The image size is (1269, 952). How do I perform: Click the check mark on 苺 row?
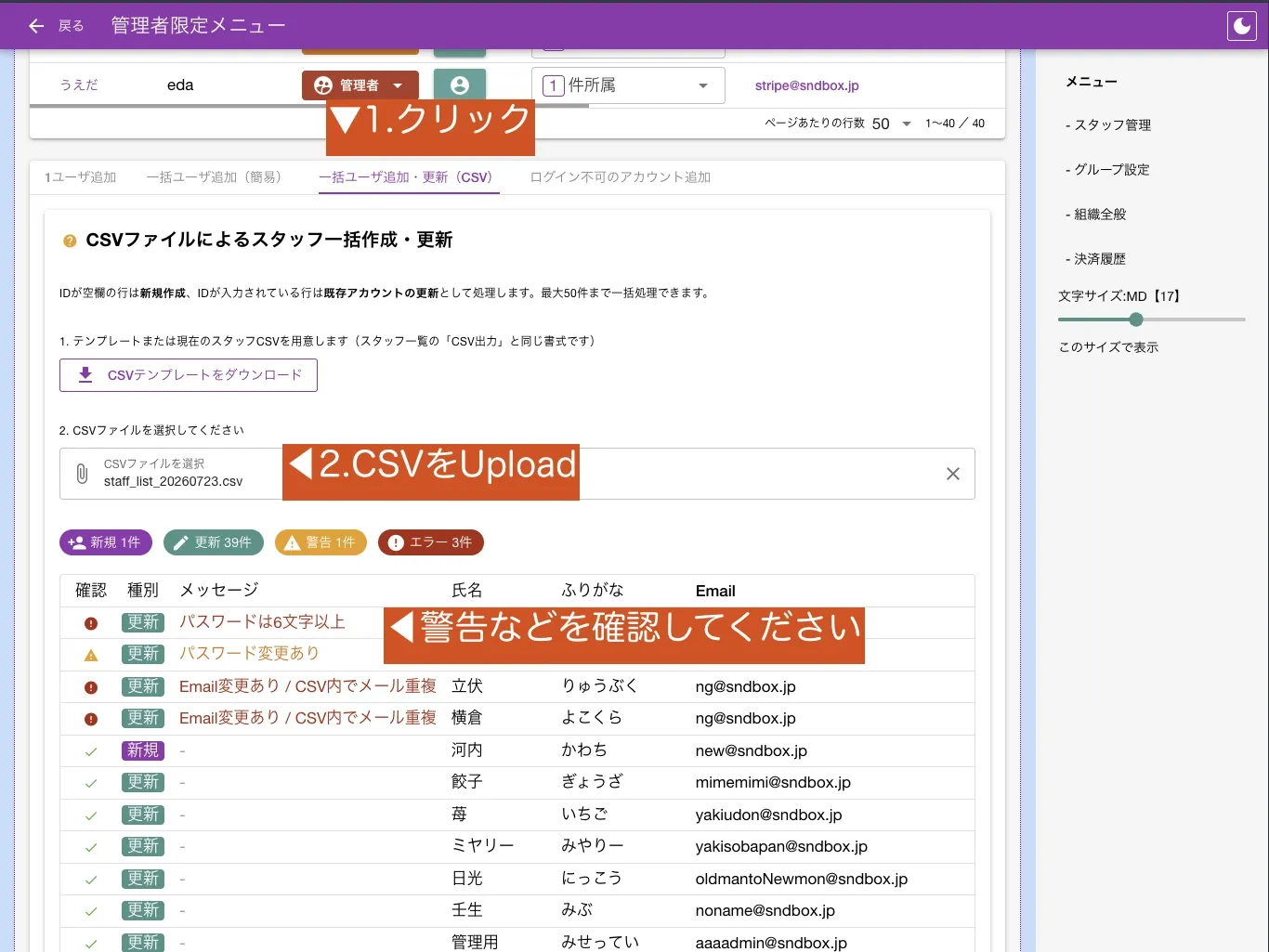tap(91, 815)
